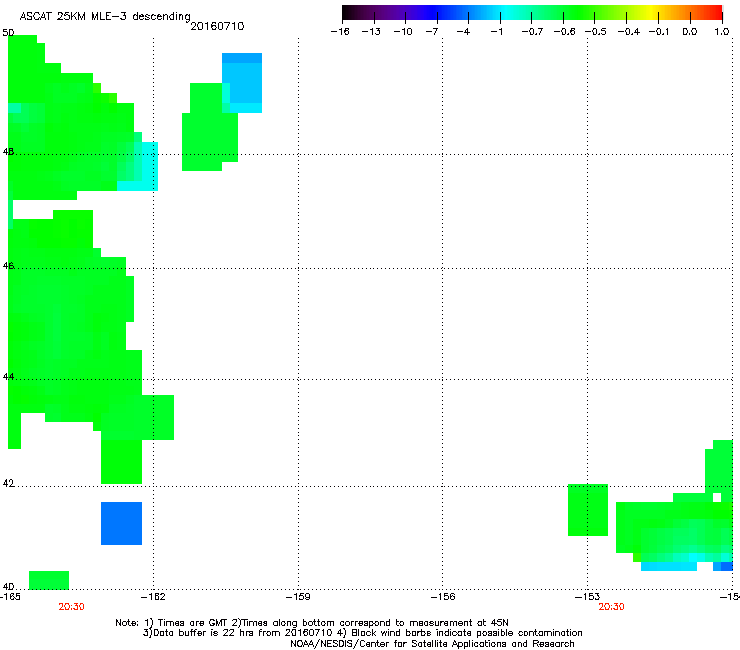The width and height of the screenshot is (740, 650).
Task: Click latitude label 42 on the left axis
Action: pos(8,483)
